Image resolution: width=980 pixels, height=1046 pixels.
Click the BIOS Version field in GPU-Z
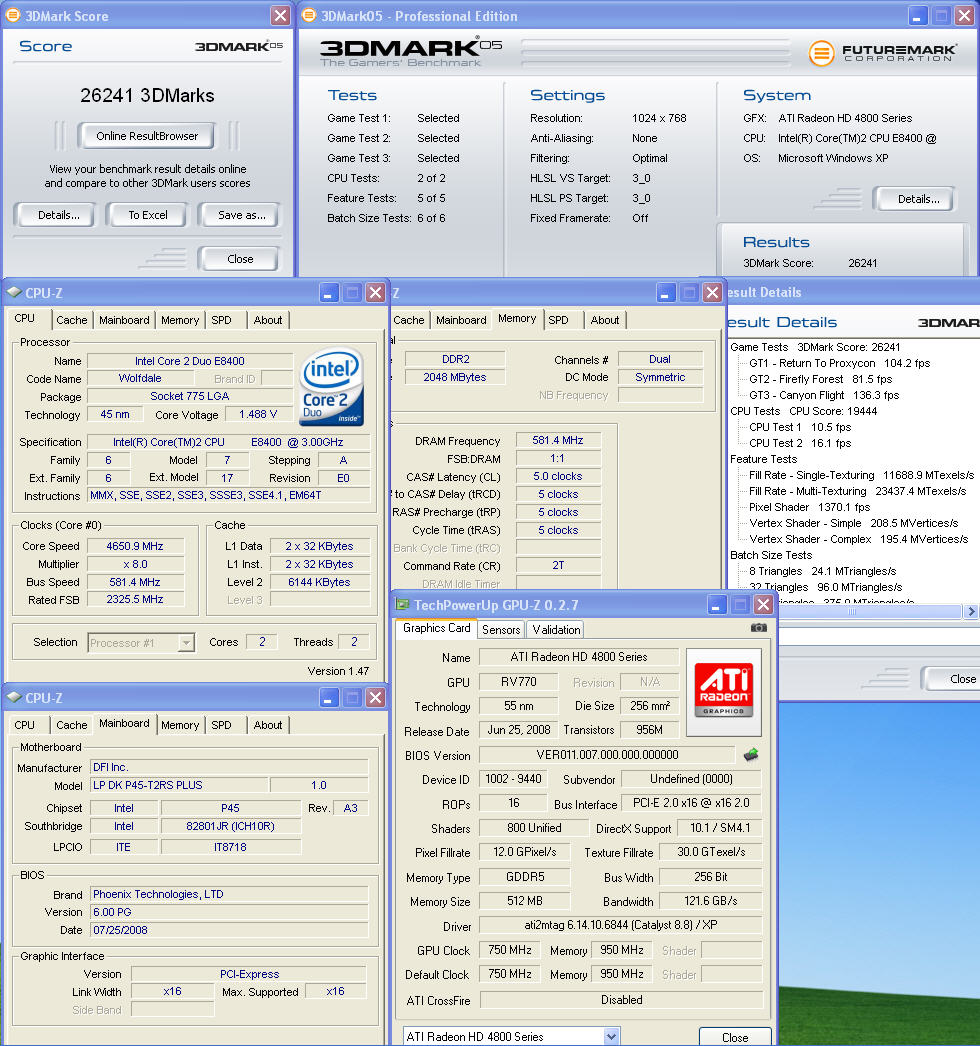click(607, 754)
